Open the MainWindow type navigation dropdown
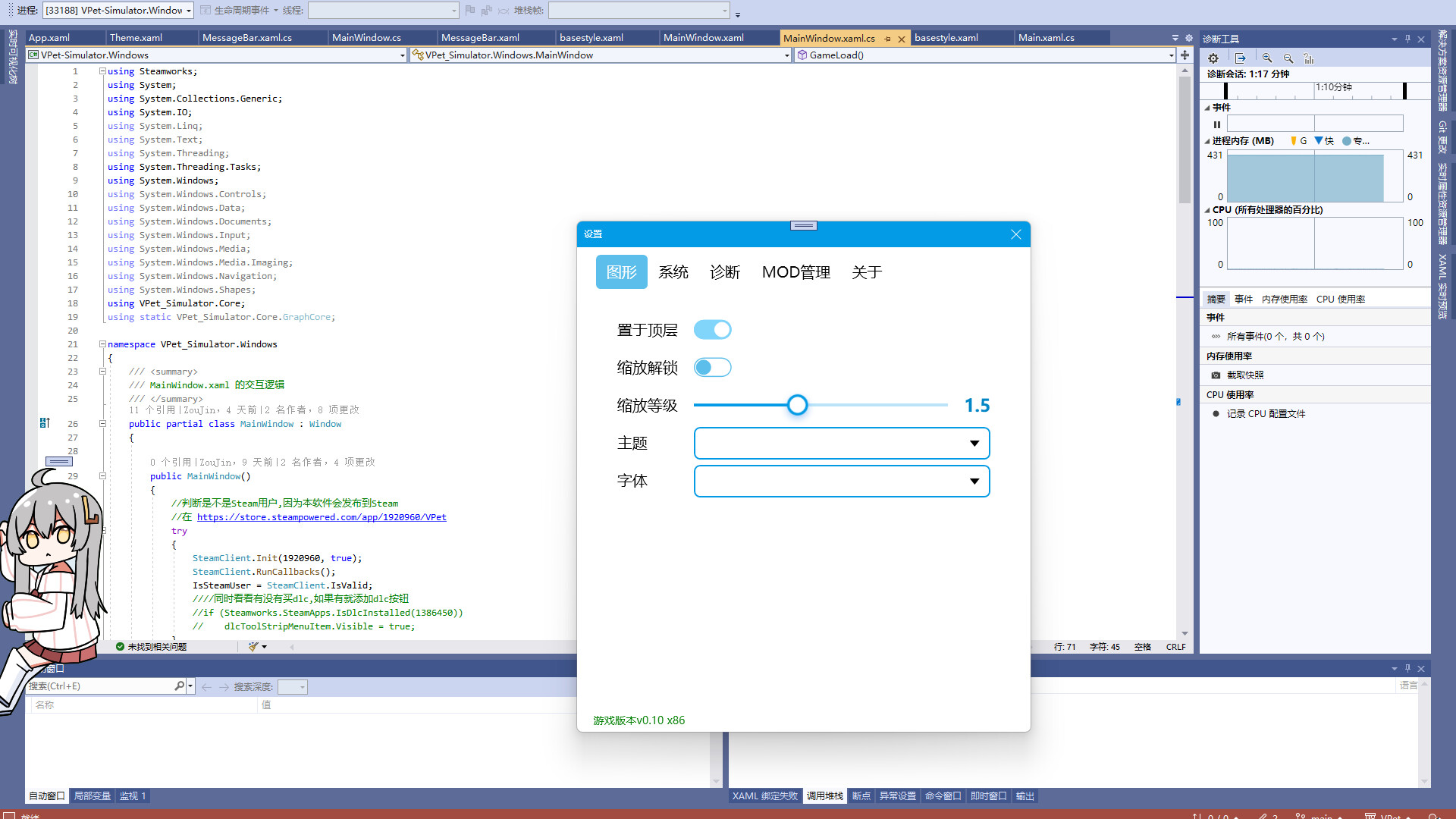Image resolution: width=1456 pixels, height=819 pixels. 601,55
